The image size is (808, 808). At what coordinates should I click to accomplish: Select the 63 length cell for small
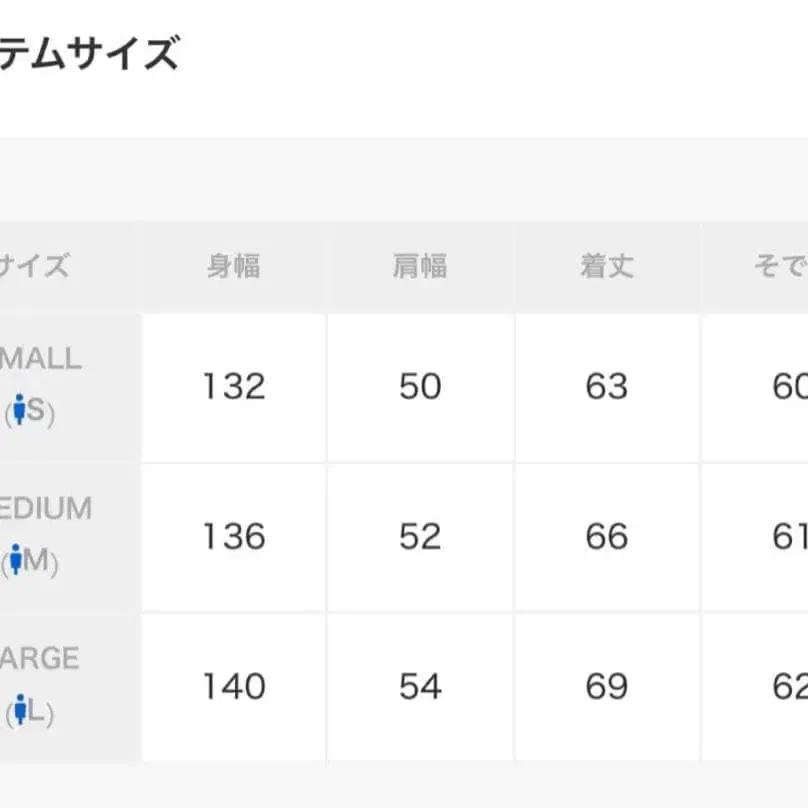[x=607, y=387]
